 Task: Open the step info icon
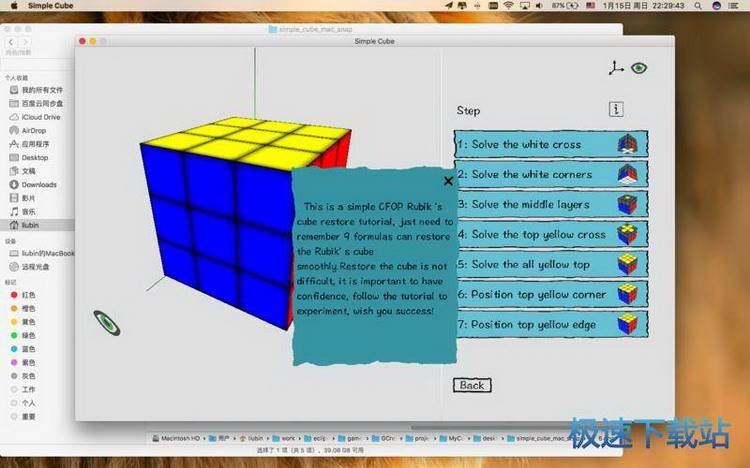[617, 110]
